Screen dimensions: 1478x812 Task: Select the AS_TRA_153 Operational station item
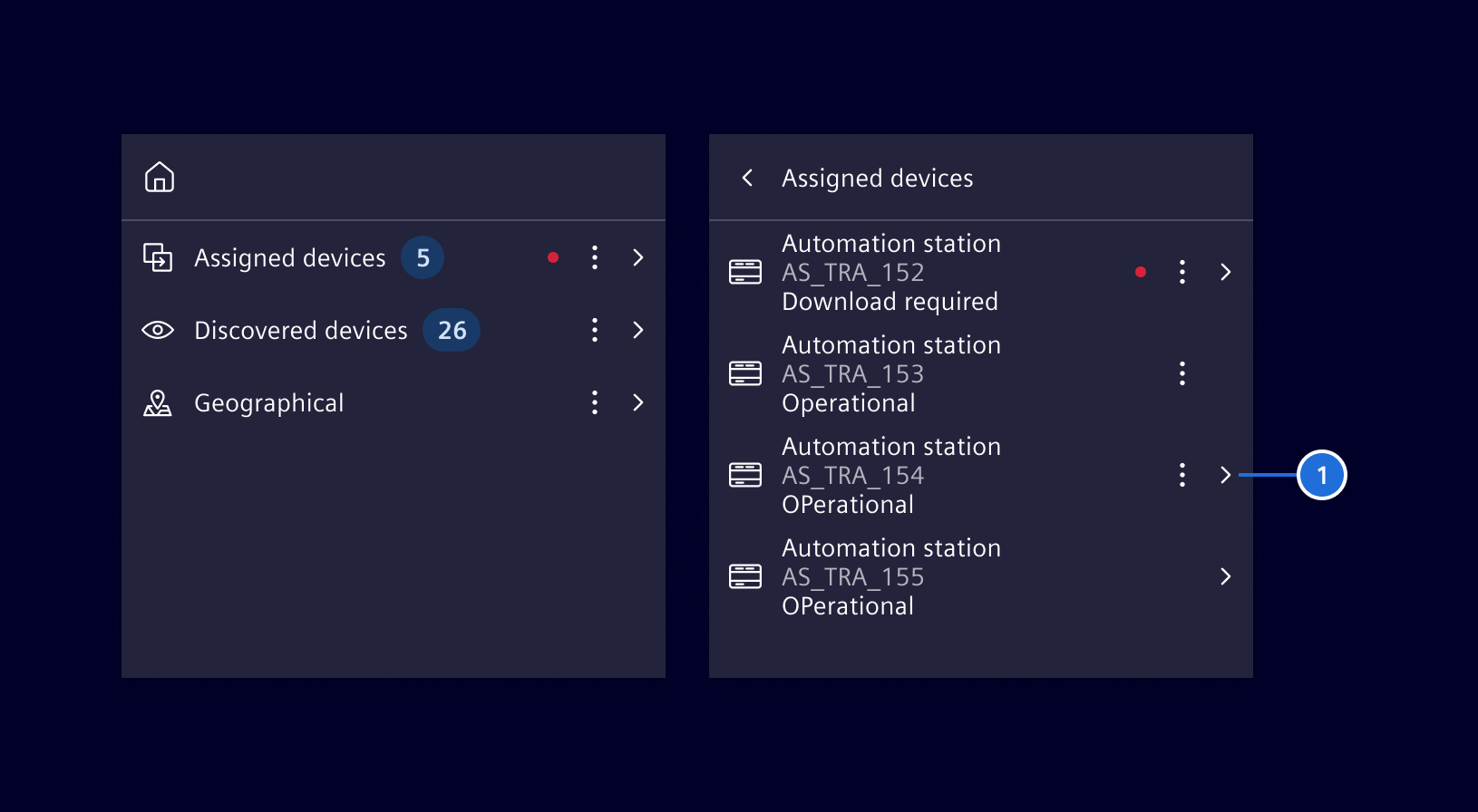click(891, 373)
